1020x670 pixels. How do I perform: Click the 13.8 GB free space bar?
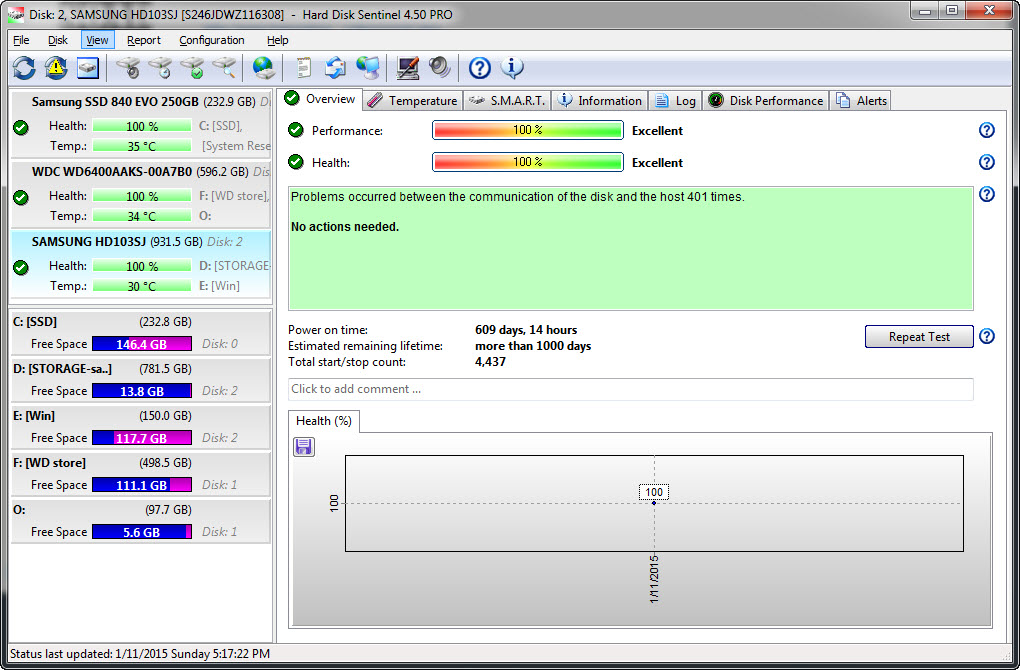(x=142, y=391)
